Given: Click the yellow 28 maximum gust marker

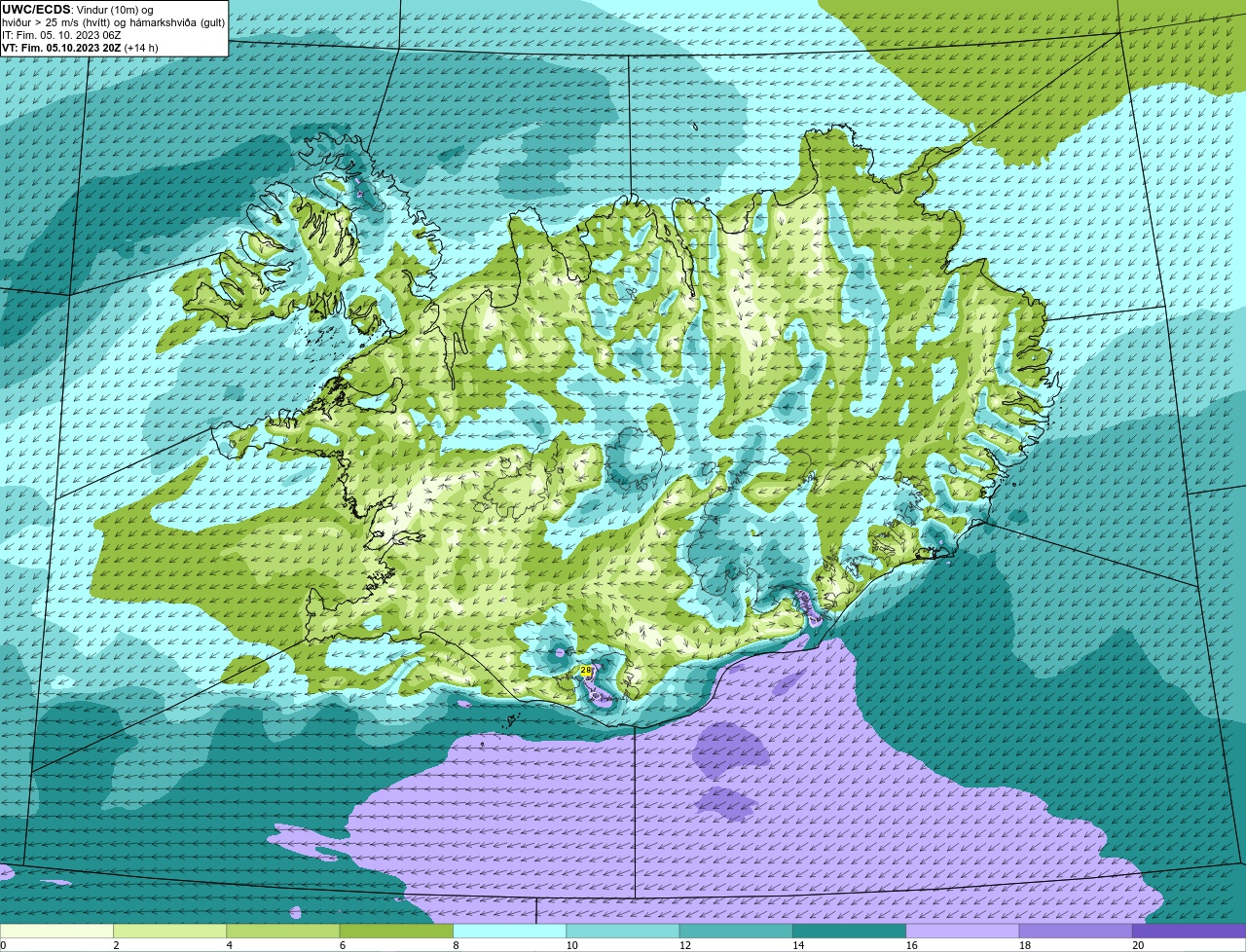Looking at the screenshot, I should (x=585, y=671).
